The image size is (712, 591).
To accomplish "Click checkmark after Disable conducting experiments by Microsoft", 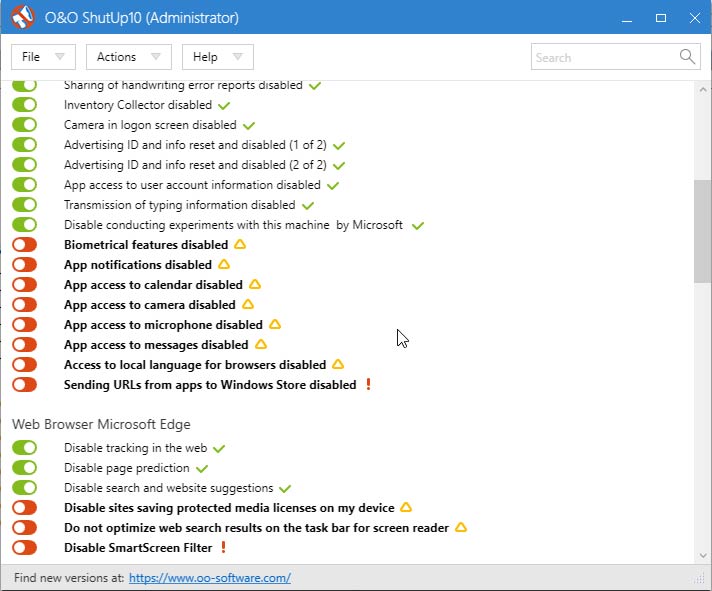I will [418, 226].
